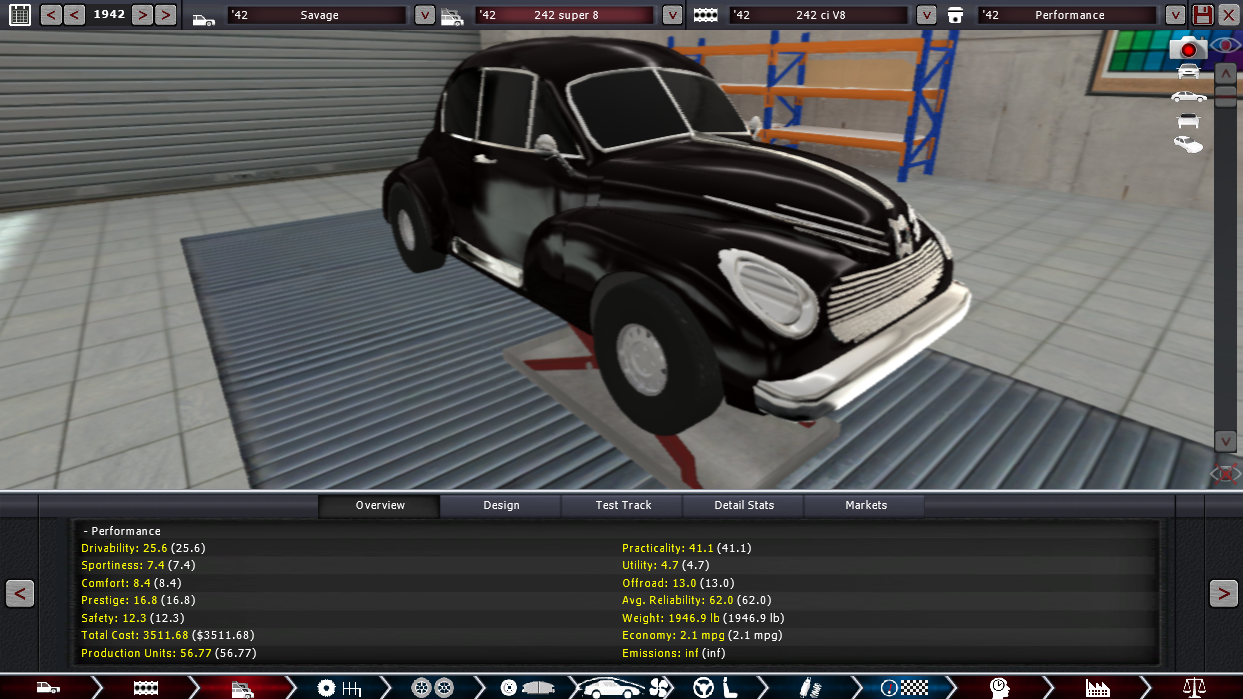Toggle the red focus eye at bottom right
The height and width of the screenshot is (699, 1243).
[x=1225, y=473]
